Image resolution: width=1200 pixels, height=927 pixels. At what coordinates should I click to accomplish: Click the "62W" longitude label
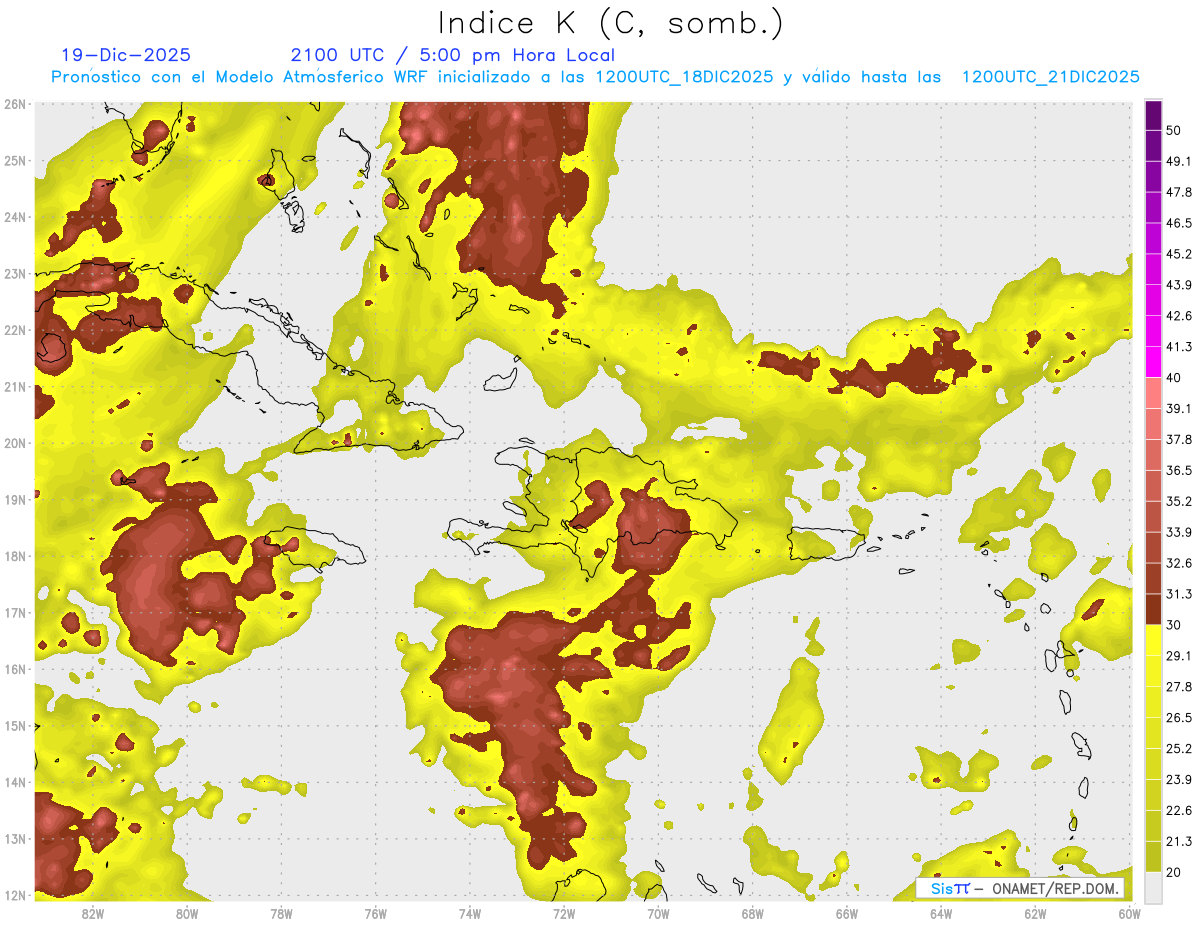click(x=1035, y=914)
